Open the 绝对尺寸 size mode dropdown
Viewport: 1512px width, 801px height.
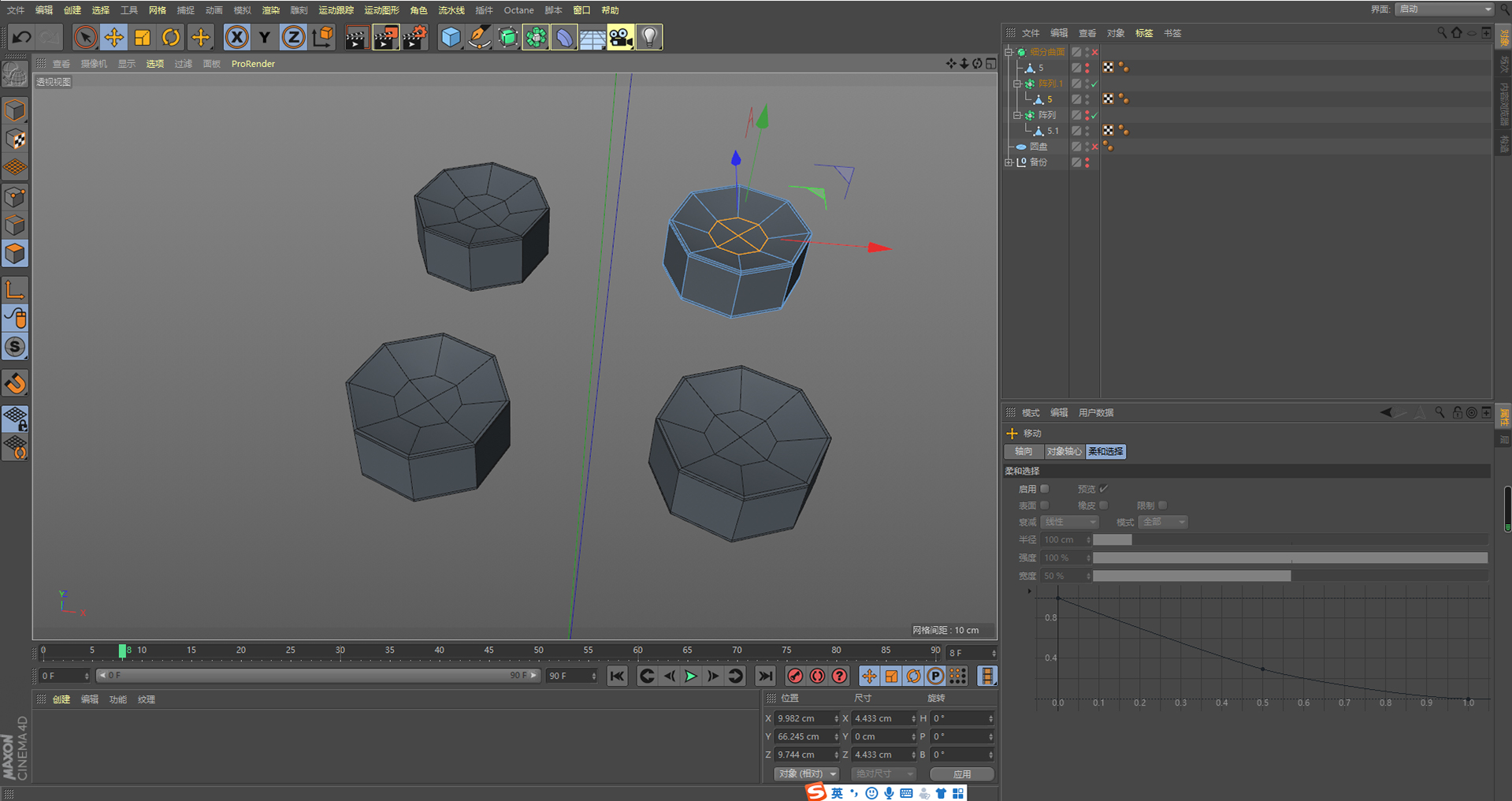[884, 774]
